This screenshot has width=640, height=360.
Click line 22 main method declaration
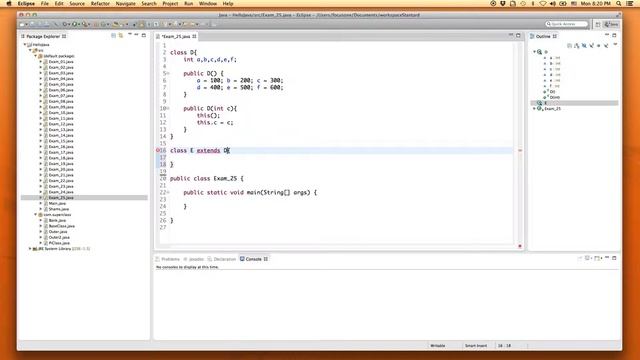point(250,192)
